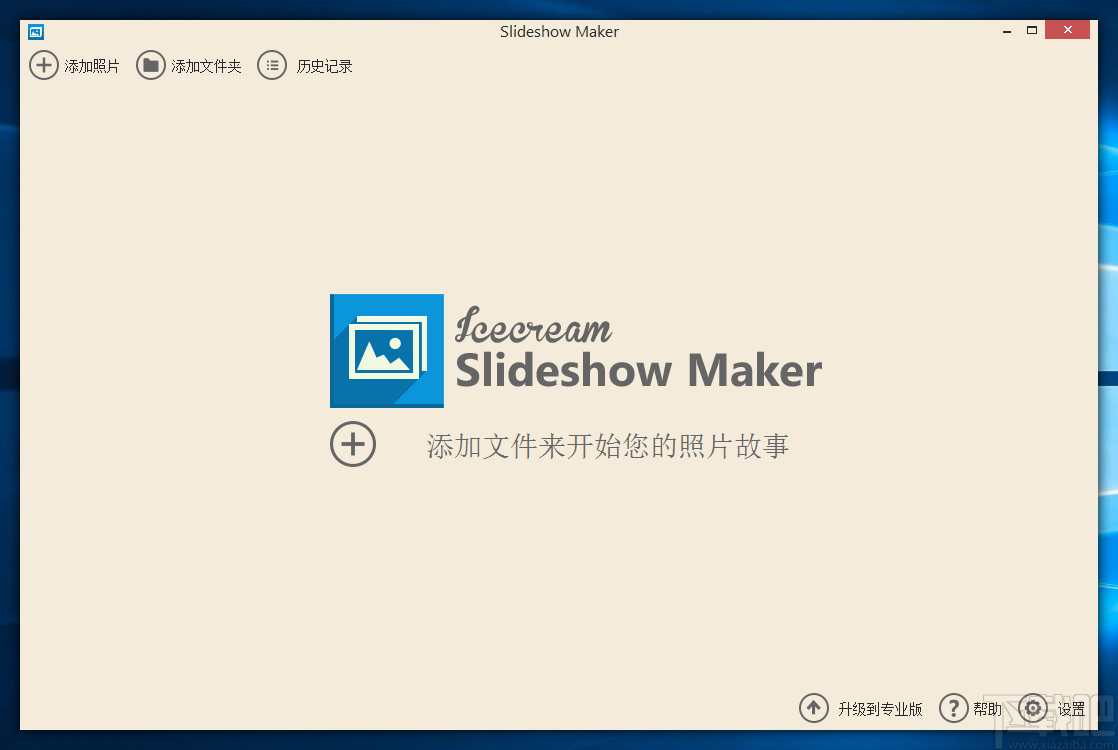Maximize the Slideshow Maker window

tap(1032, 31)
